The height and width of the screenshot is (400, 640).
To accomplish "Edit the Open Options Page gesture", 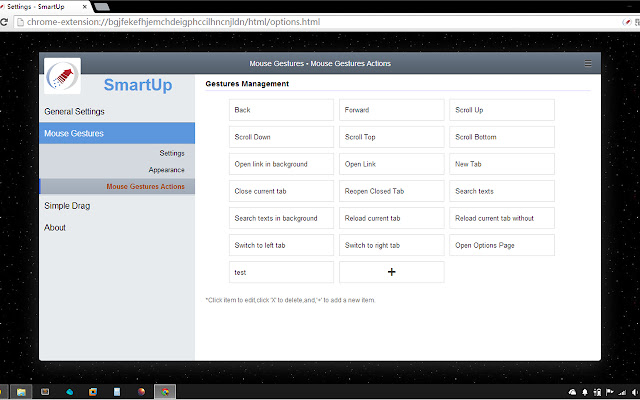I will point(502,245).
